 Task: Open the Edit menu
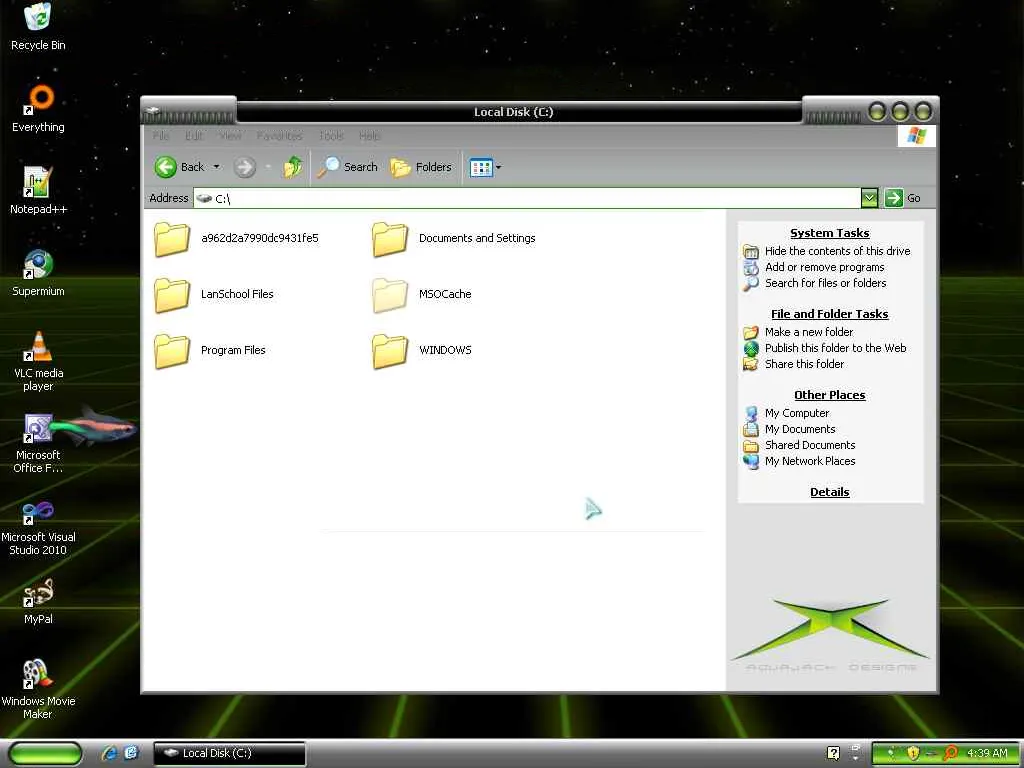tap(194, 136)
